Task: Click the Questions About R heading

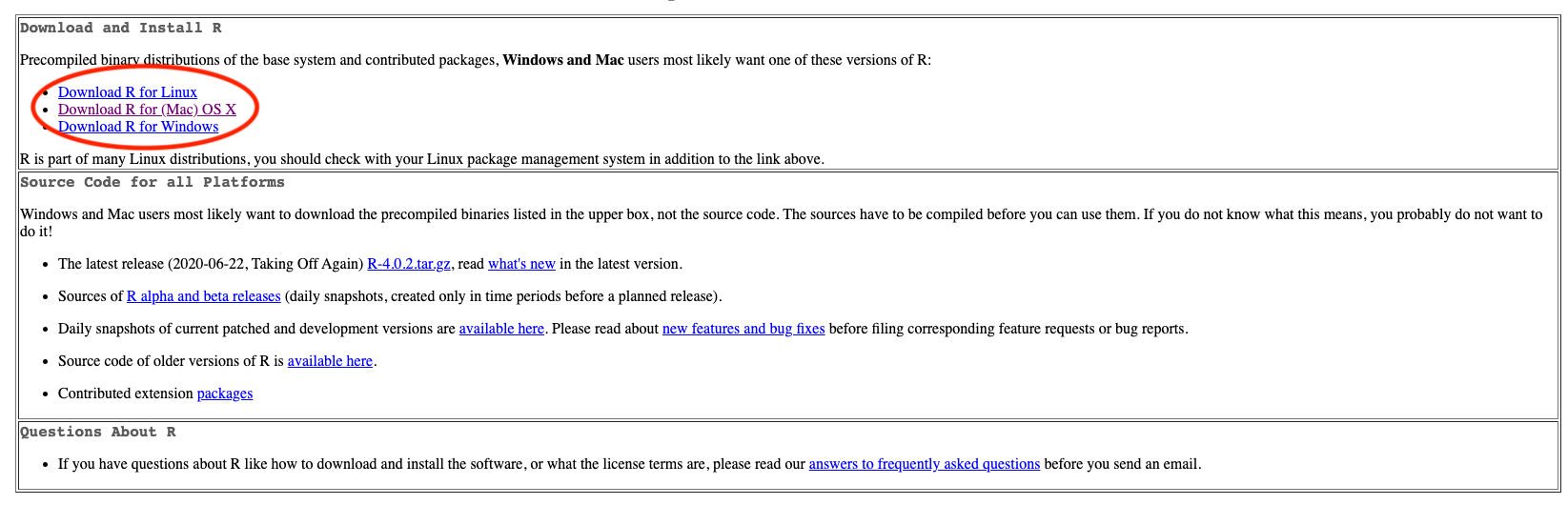Action: tap(98, 433)
